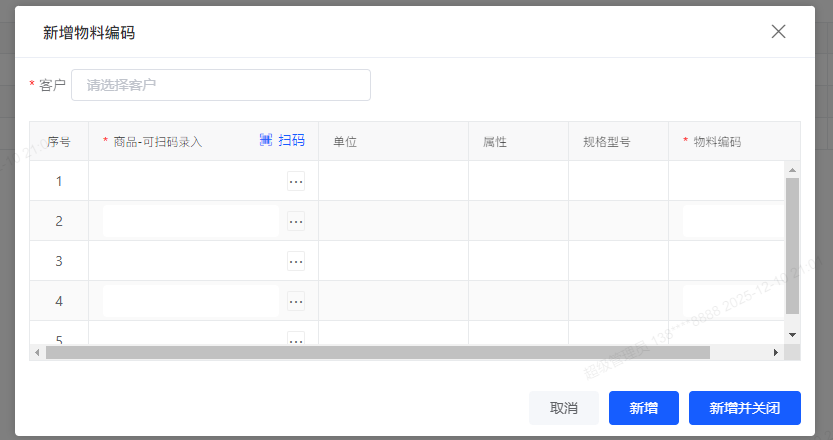Click the scan code icon in product header
The height and width of the screenshot is (440, 833).
266,141
